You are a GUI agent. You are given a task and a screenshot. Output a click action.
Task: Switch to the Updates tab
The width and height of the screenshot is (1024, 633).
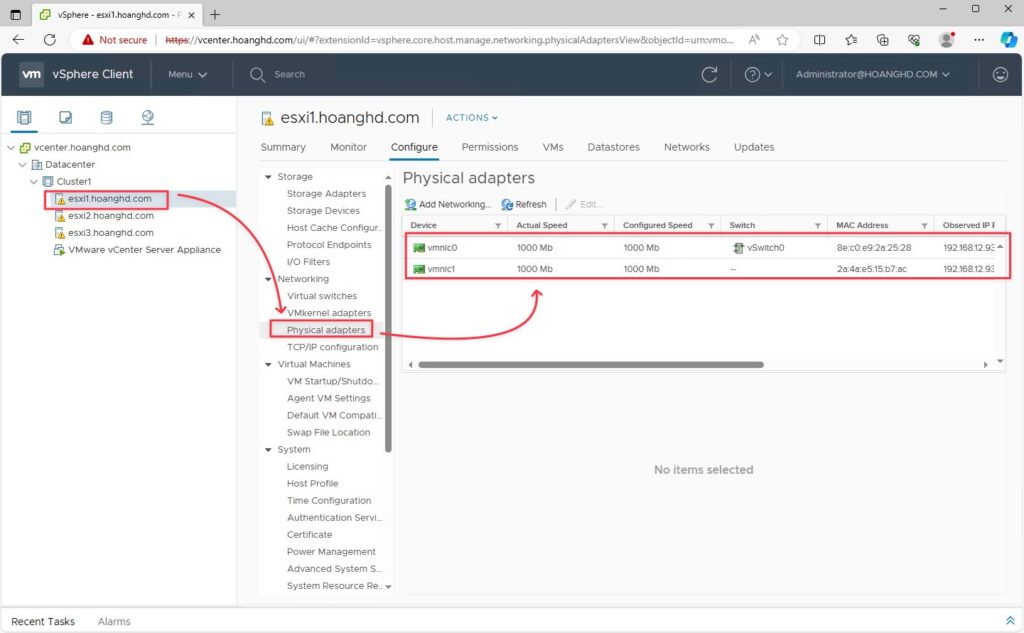[x=754, y=147]
